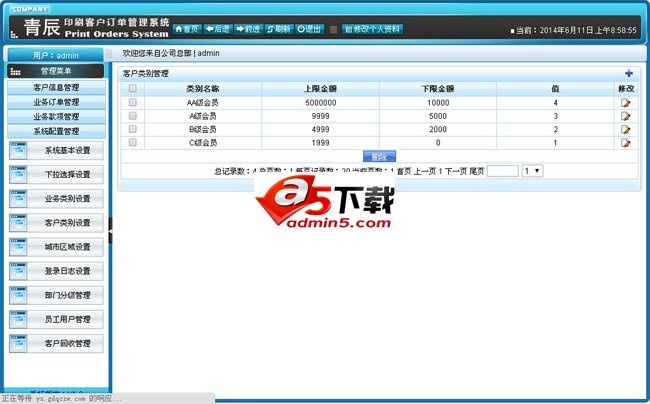Click 用户：admin tab label

click(56, 55)
